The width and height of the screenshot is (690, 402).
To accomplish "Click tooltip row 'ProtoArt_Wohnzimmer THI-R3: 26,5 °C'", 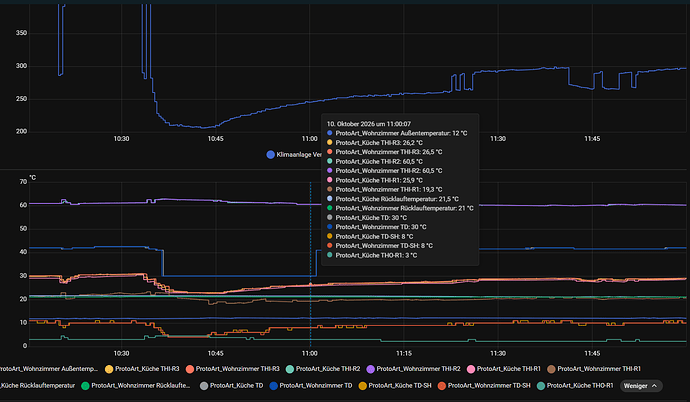I will point(385,152).
